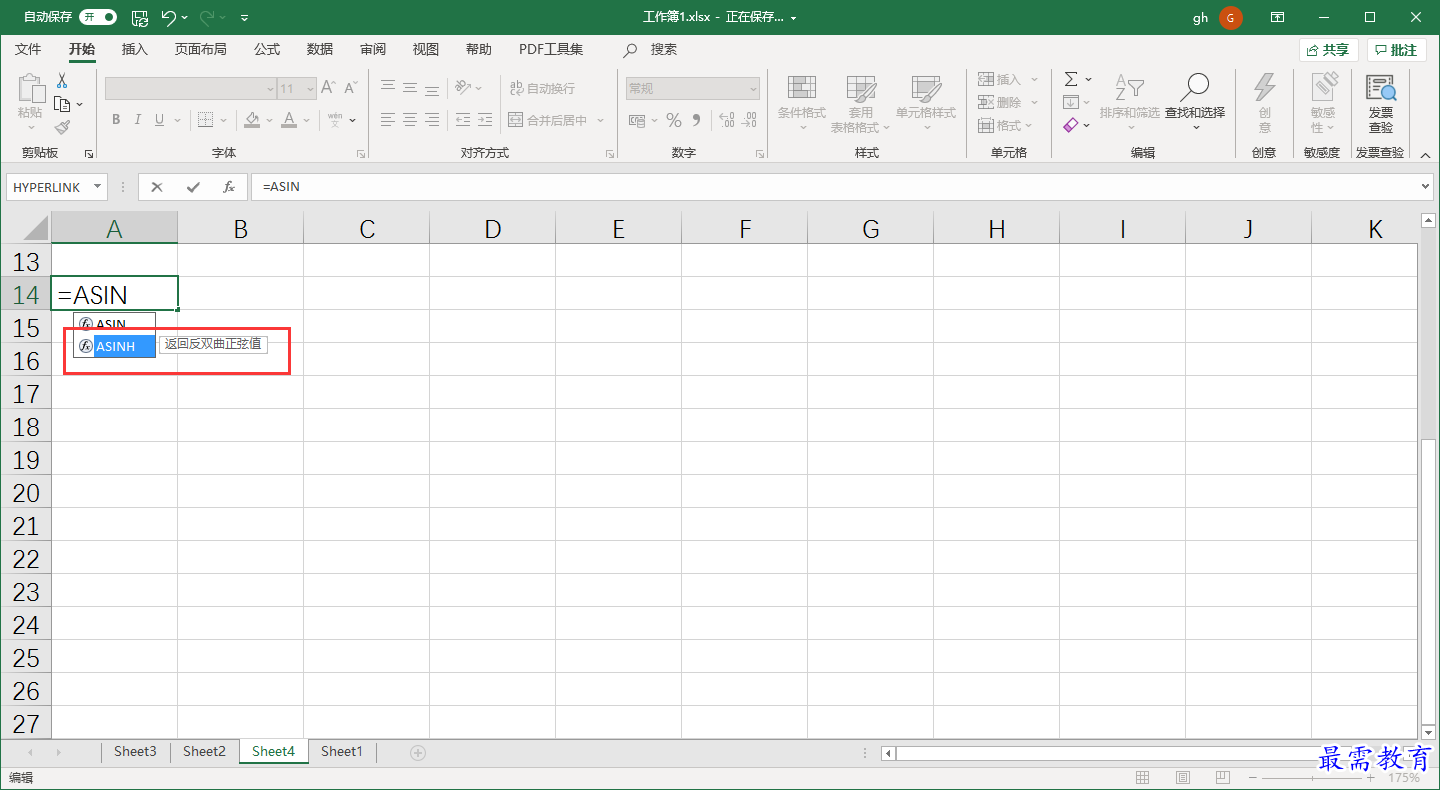Open the font size dropdown

click(x=310, y=89)
